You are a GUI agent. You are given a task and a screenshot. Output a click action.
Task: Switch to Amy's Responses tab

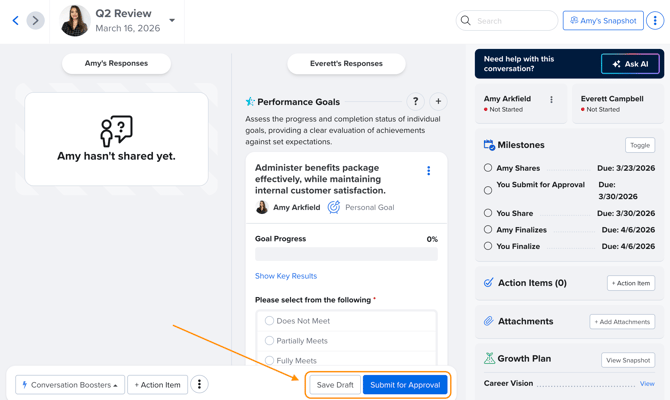[x=116, y=63]
